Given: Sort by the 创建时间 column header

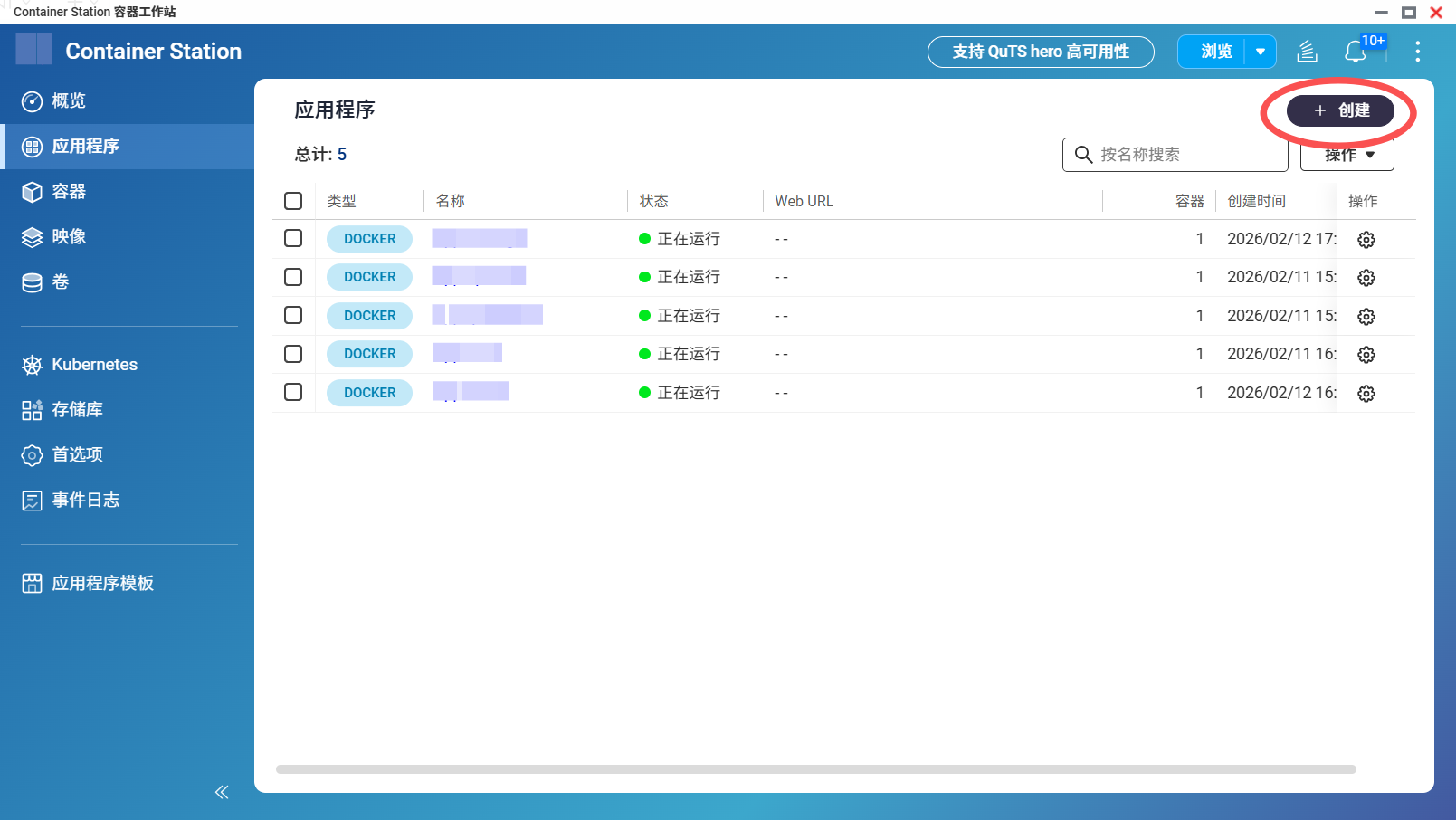Looking at the screenshot, I should pyautogui.click(x=1256, y=201).
